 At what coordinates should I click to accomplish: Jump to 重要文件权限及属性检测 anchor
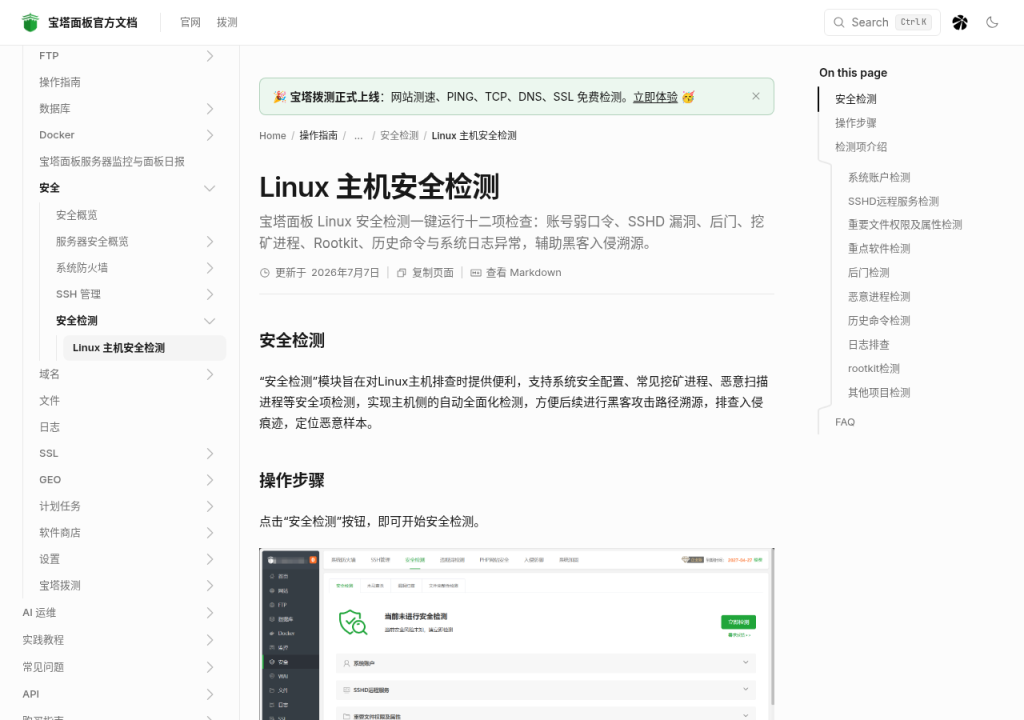905,225
